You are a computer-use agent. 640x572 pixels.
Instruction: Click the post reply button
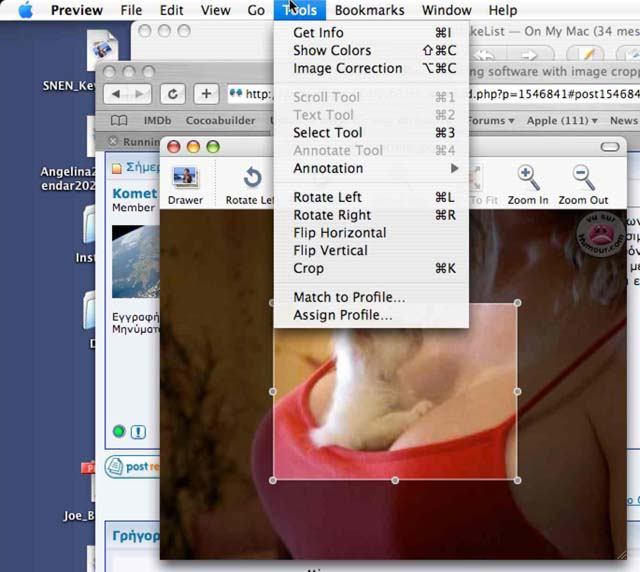(x=133, y=466)
